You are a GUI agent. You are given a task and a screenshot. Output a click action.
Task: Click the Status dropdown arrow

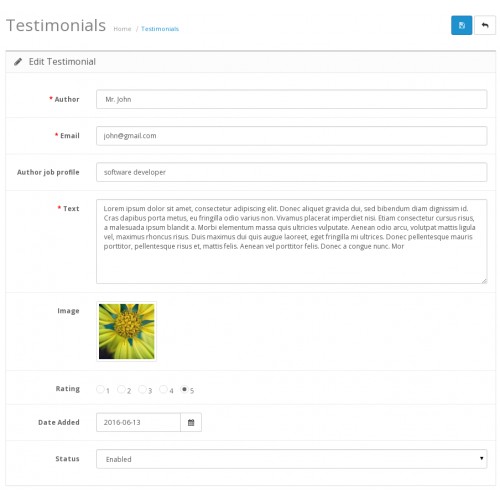pyautogui.click(x=481, y=458)
